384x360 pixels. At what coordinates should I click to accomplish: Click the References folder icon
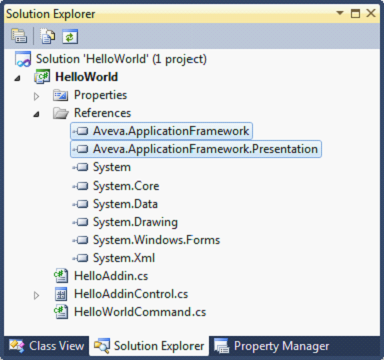[61, 113]
